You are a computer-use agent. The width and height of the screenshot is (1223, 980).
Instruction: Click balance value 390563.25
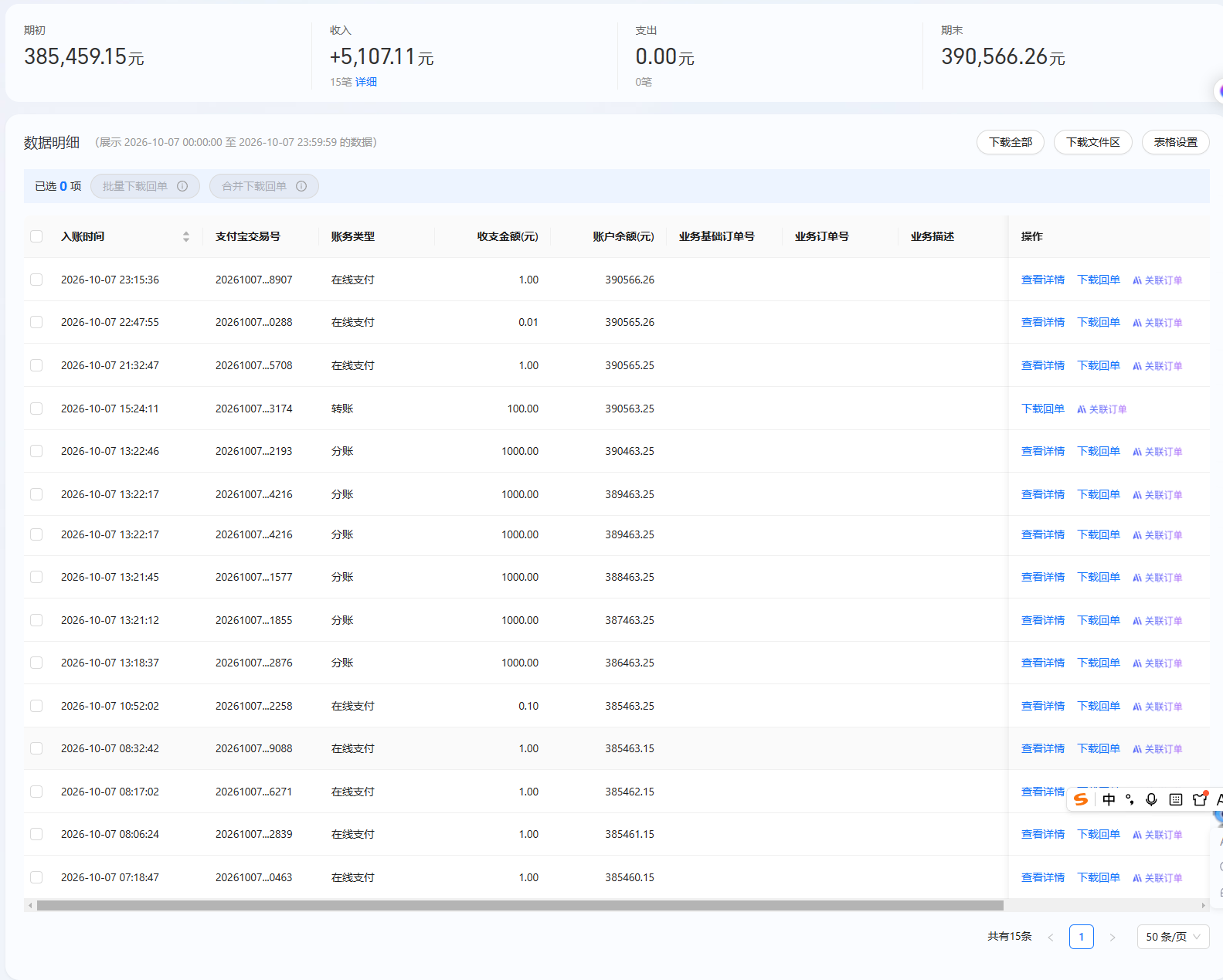[630, 409]
